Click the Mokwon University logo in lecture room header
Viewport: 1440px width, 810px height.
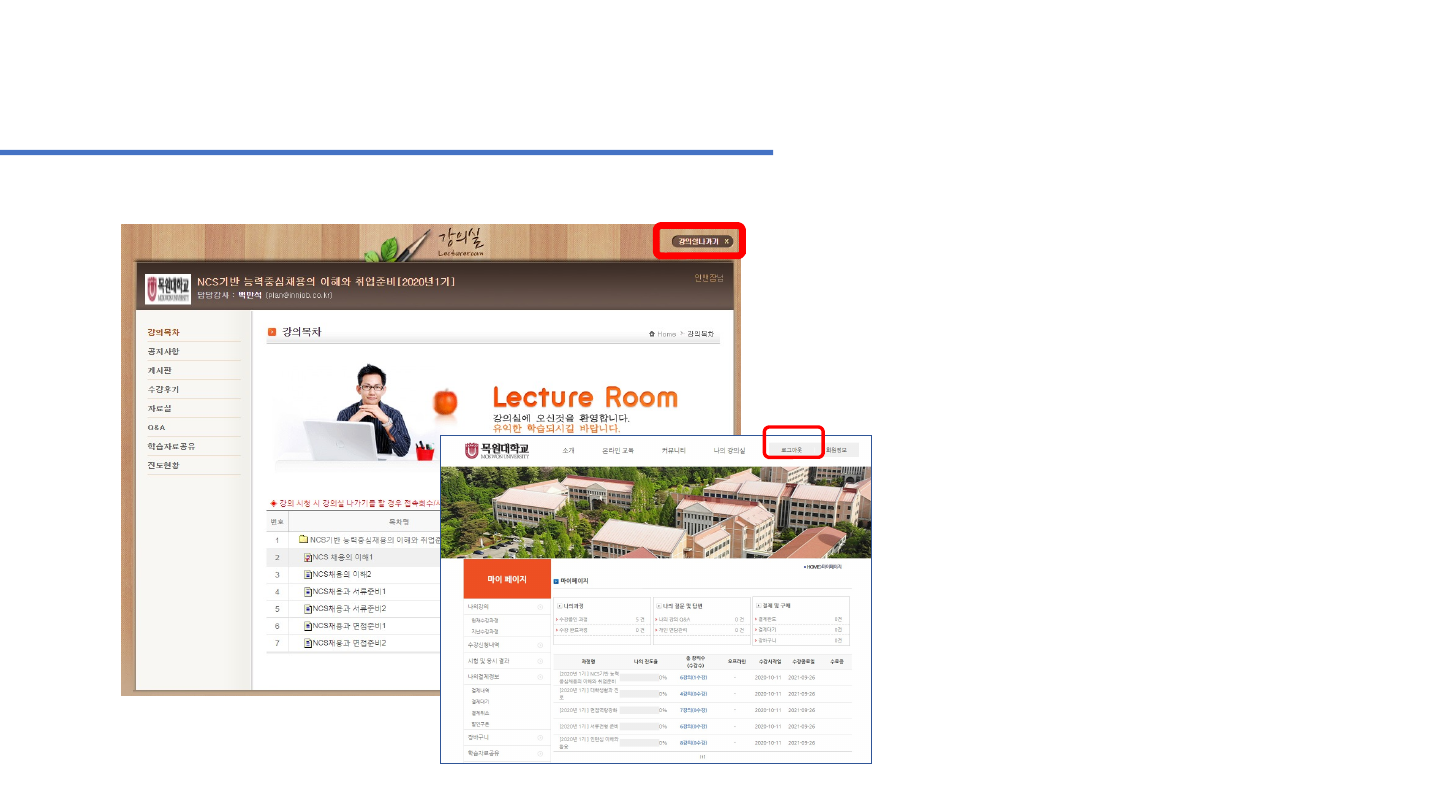(168, 289)
